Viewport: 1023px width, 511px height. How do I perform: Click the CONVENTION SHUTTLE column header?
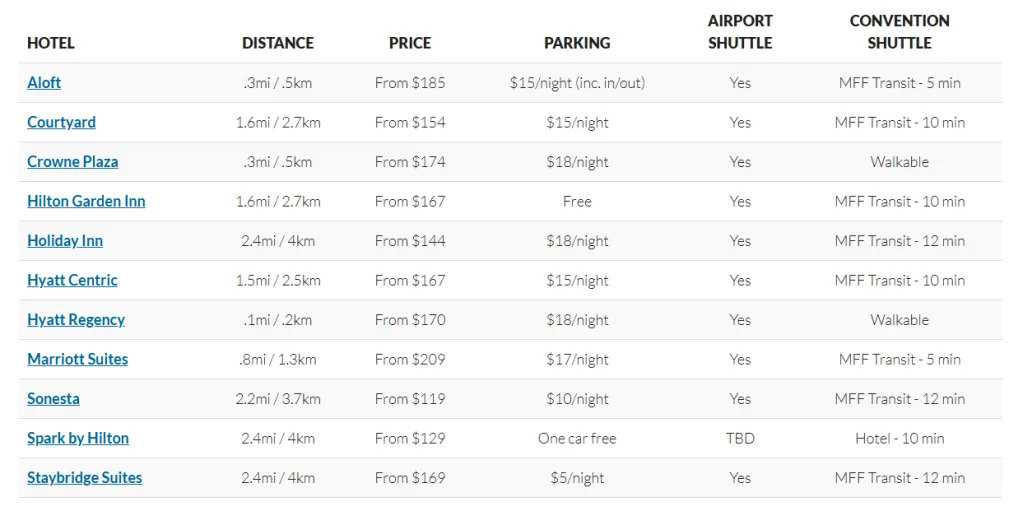click(x=900, y=32)
